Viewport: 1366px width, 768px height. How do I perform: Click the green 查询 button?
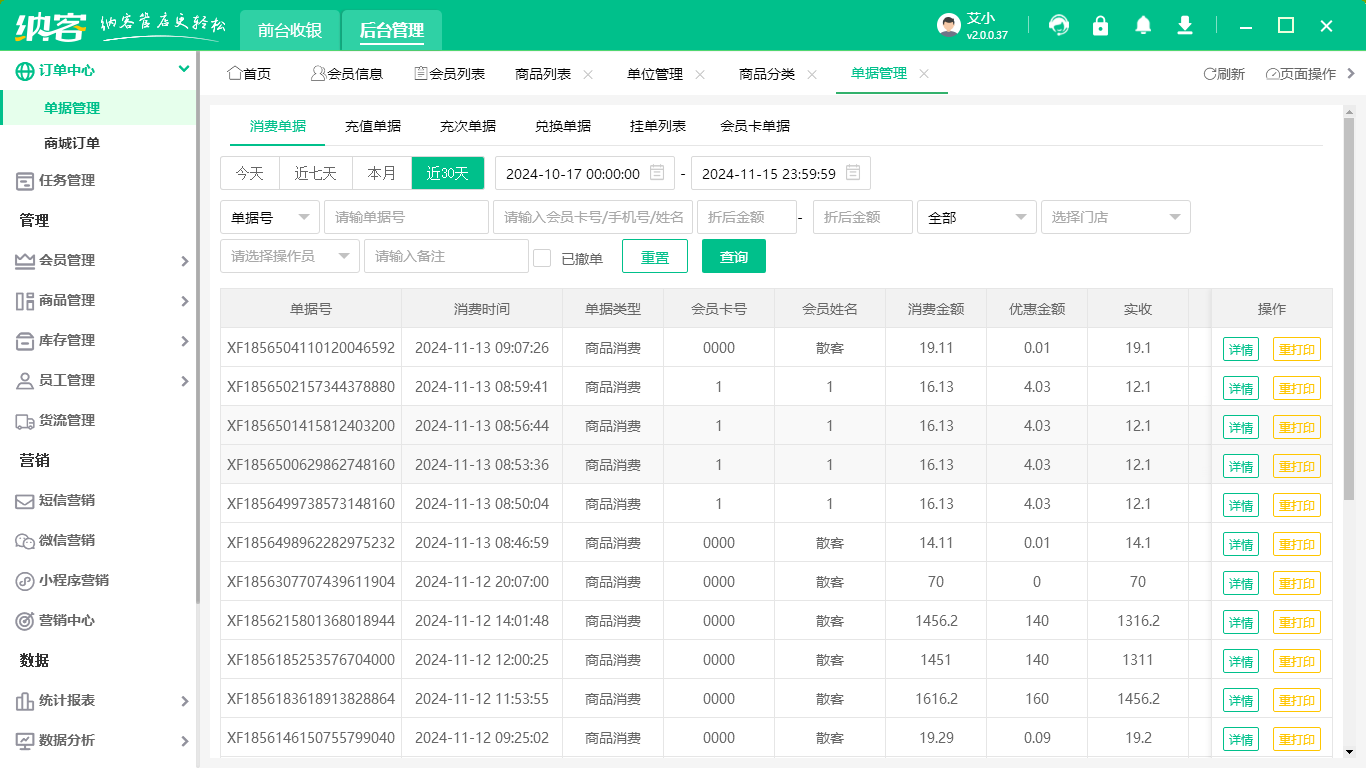734,256
